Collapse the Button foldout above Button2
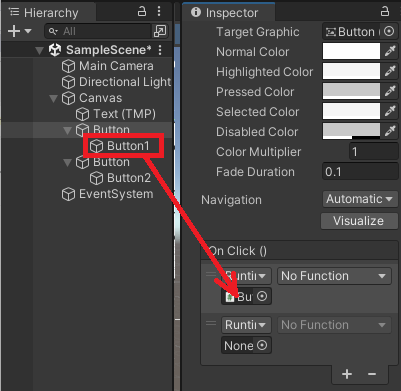401x391 pixels. (67, 163)
